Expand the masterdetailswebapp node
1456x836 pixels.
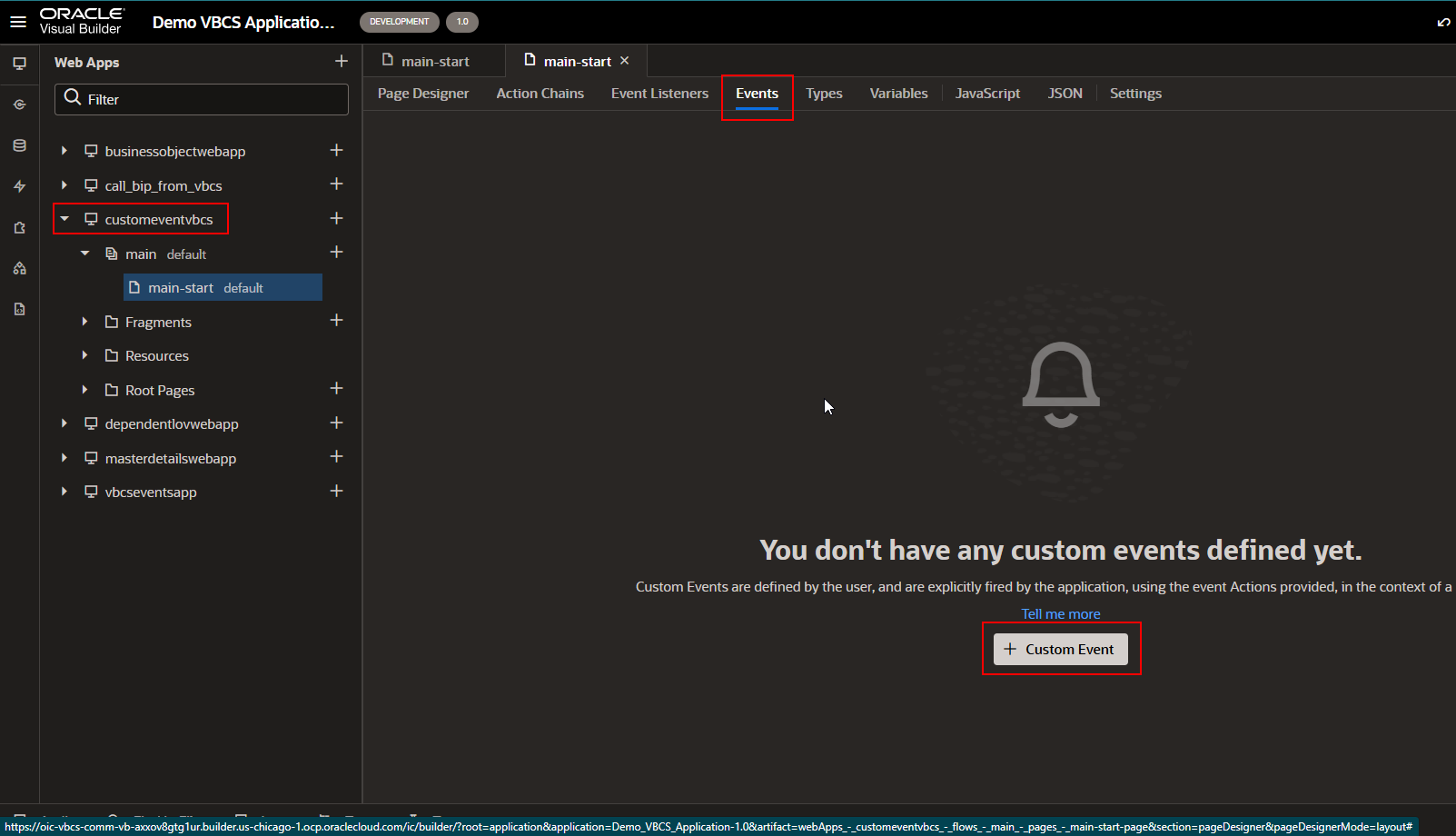click(64, 458)
